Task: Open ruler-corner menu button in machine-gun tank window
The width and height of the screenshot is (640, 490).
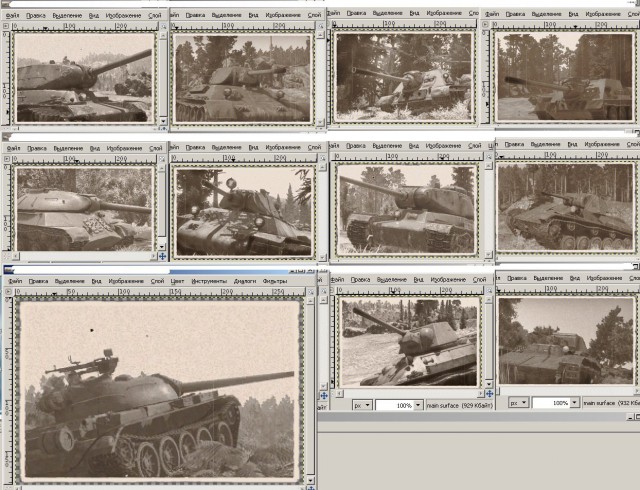Action: click(8, 292)
